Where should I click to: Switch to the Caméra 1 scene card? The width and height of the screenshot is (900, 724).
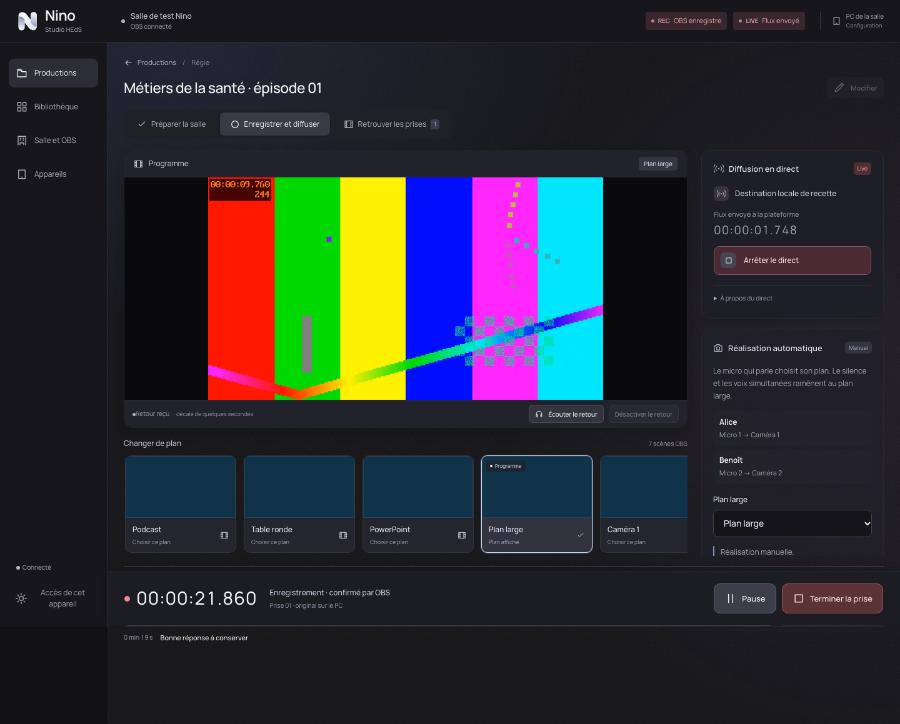(644, 504)
